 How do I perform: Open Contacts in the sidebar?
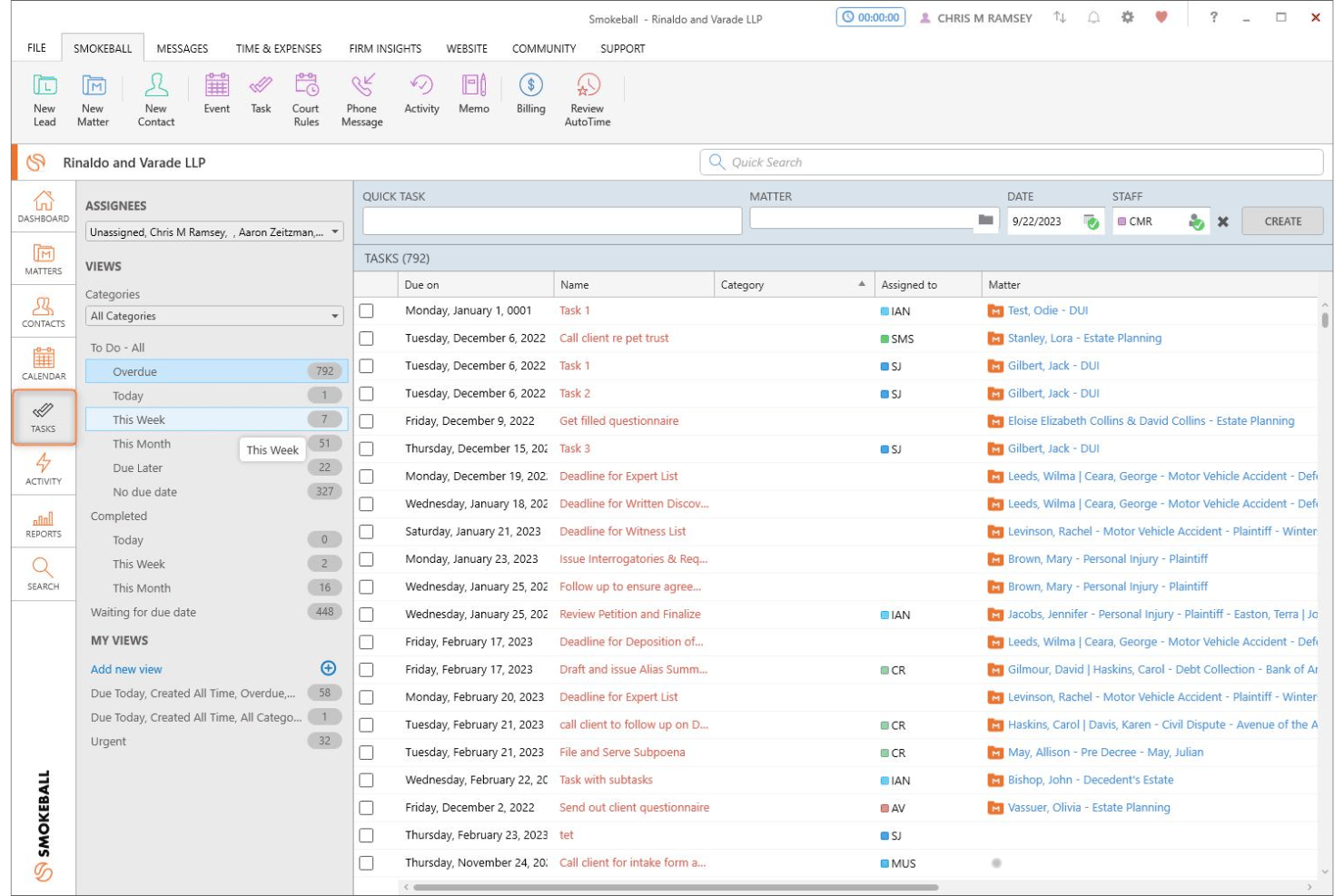coord(44,312)
